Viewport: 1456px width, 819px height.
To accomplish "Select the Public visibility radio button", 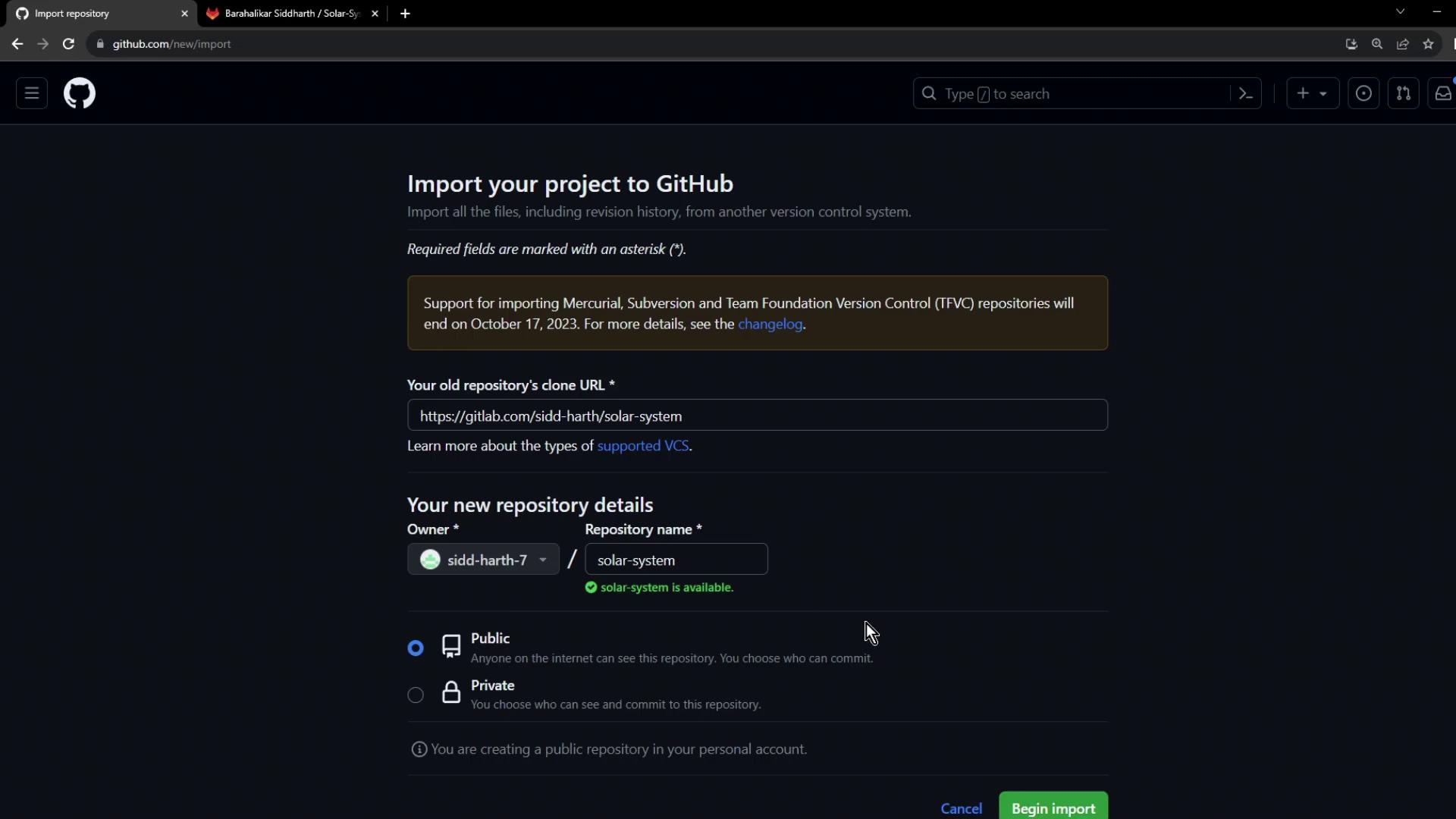I will (x=416, y=648).
